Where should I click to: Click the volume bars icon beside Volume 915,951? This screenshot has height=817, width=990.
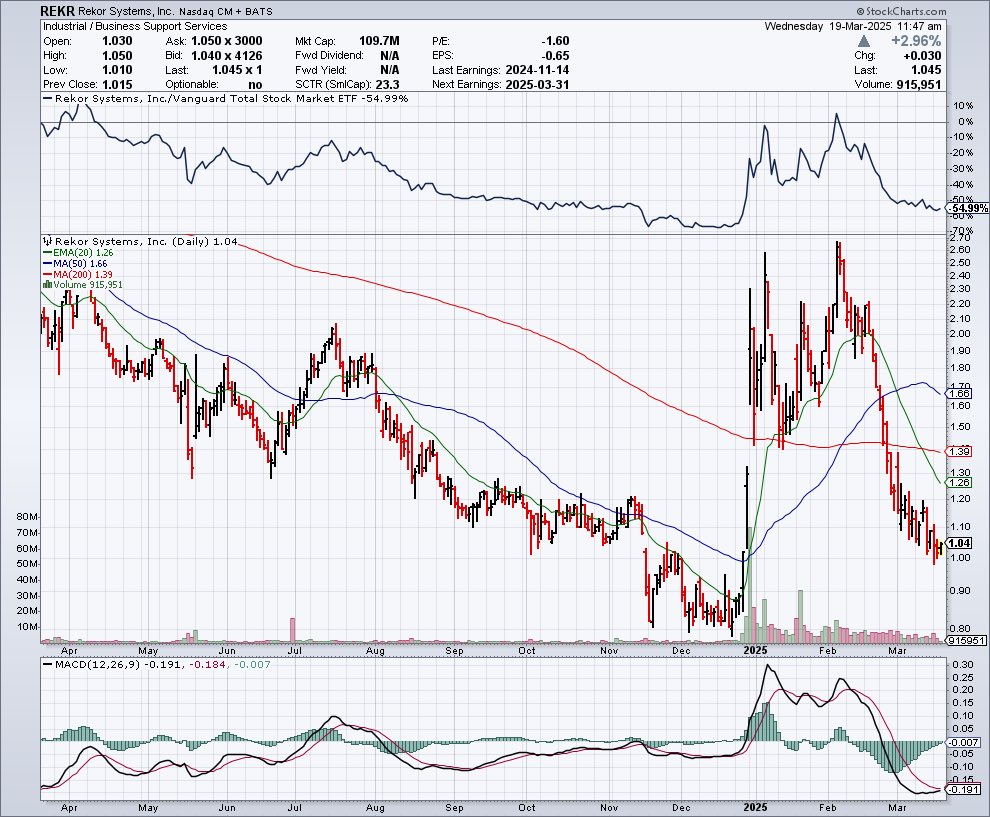[47, 285]
